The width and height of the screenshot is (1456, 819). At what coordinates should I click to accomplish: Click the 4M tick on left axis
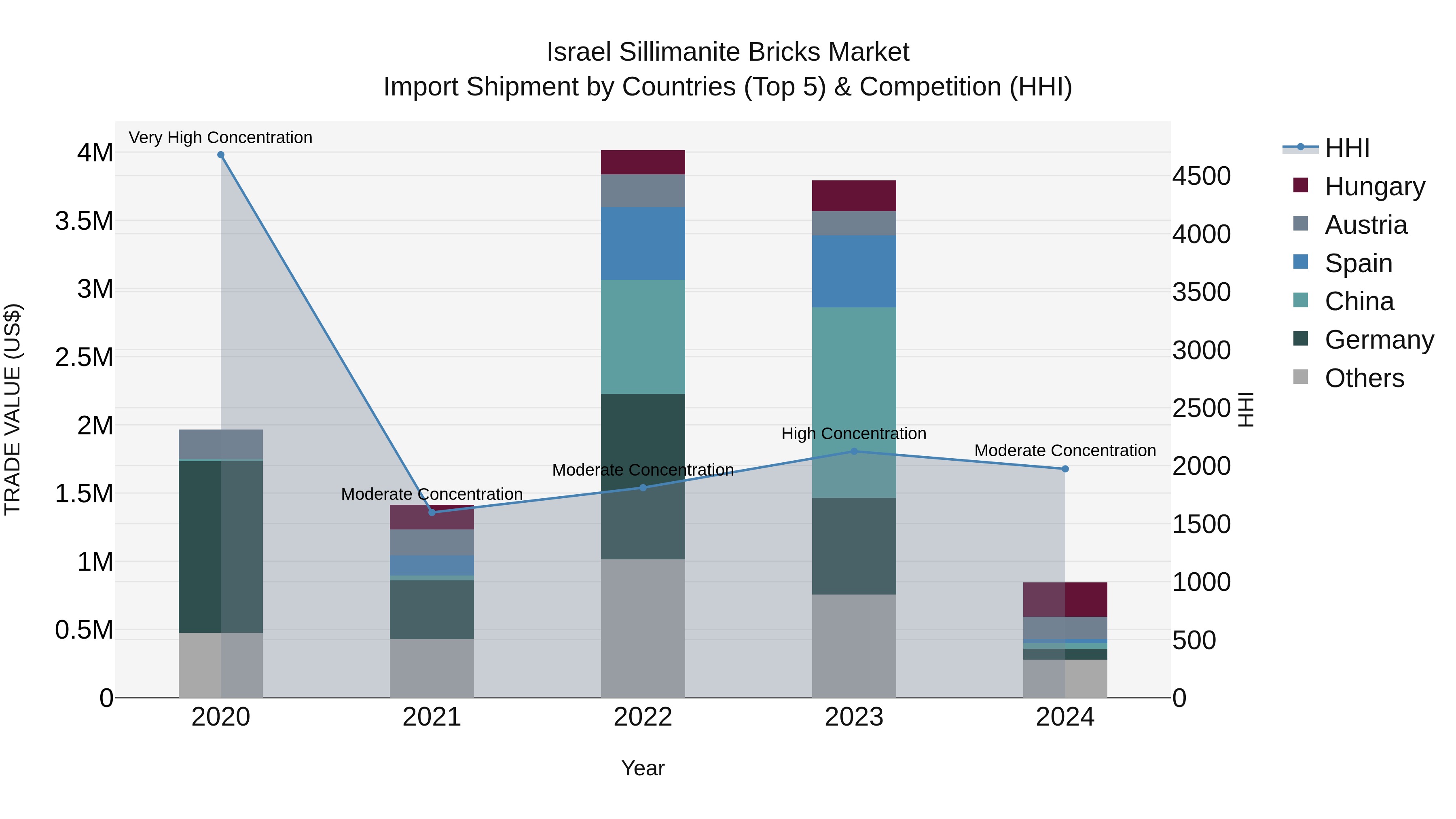(95, 152)
